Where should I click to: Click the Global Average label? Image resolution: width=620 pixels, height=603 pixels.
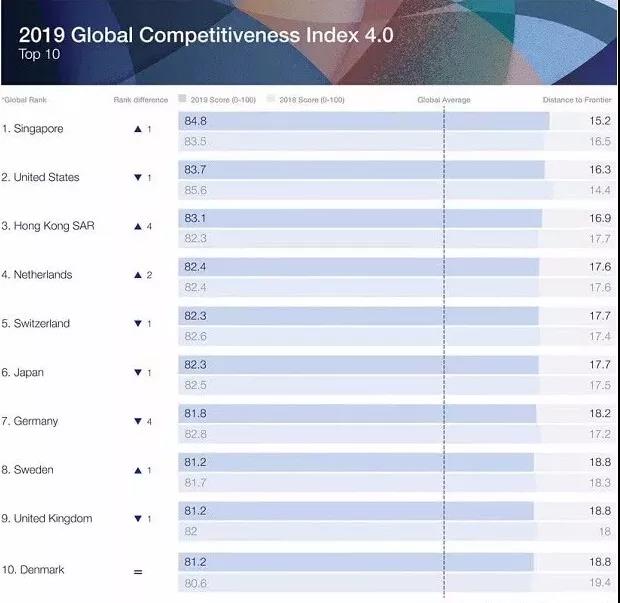pos(443,100)
